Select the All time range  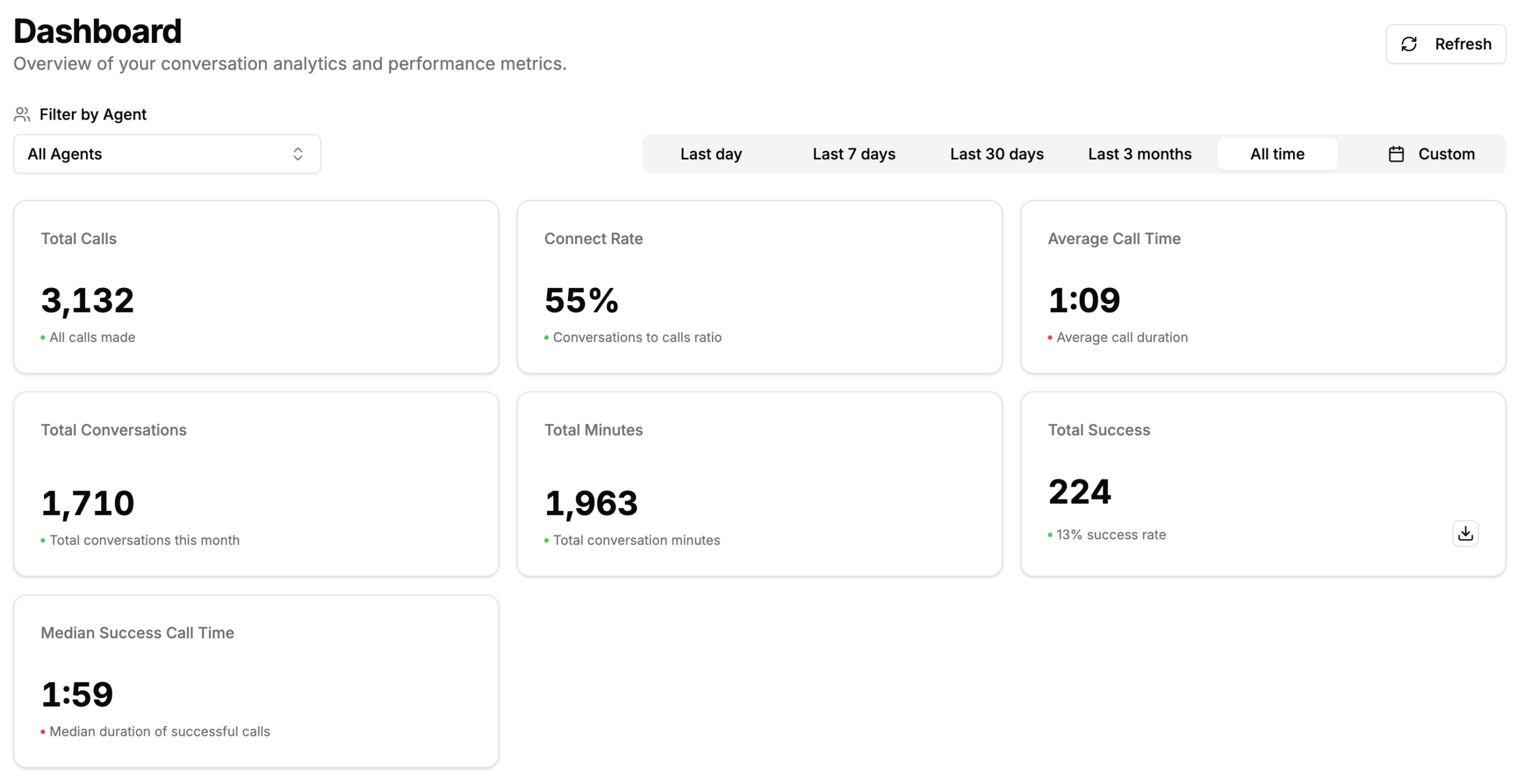click(x=1277, y=154)
